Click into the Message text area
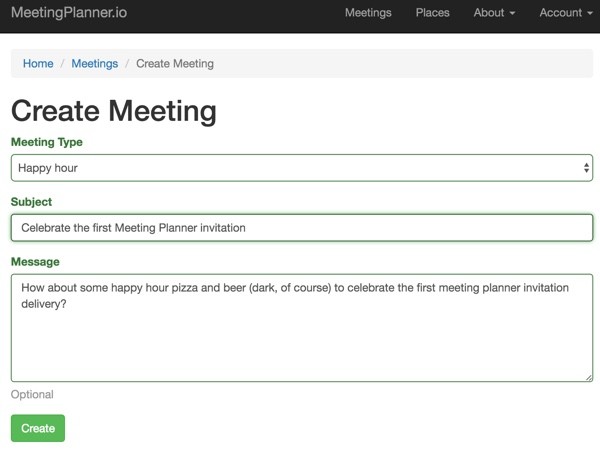600x452 pixels. (x=302, y=328)
